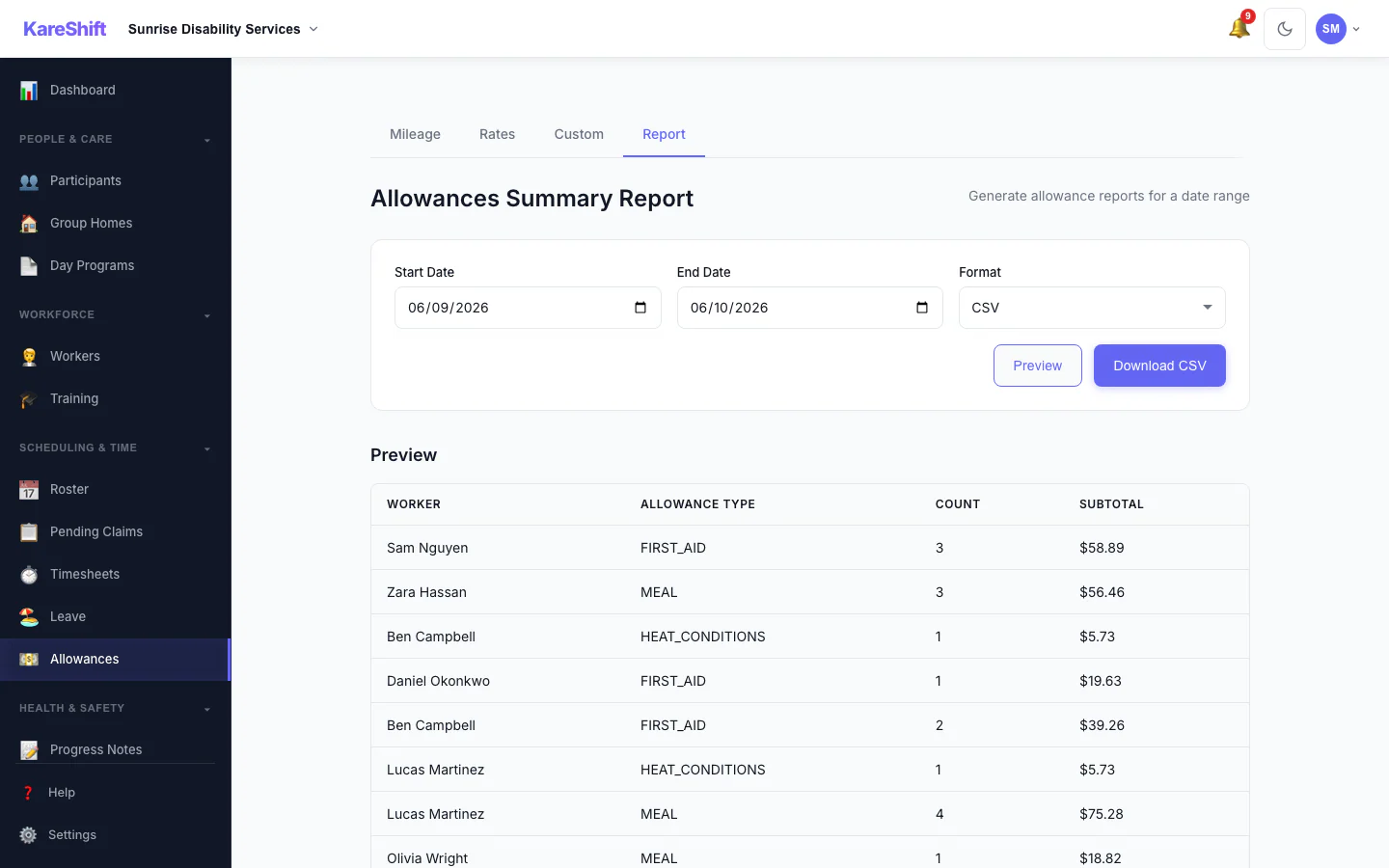Select the Olivia Wright row name
Viewport: 1389px width, 868px height.
click(427, 858)
